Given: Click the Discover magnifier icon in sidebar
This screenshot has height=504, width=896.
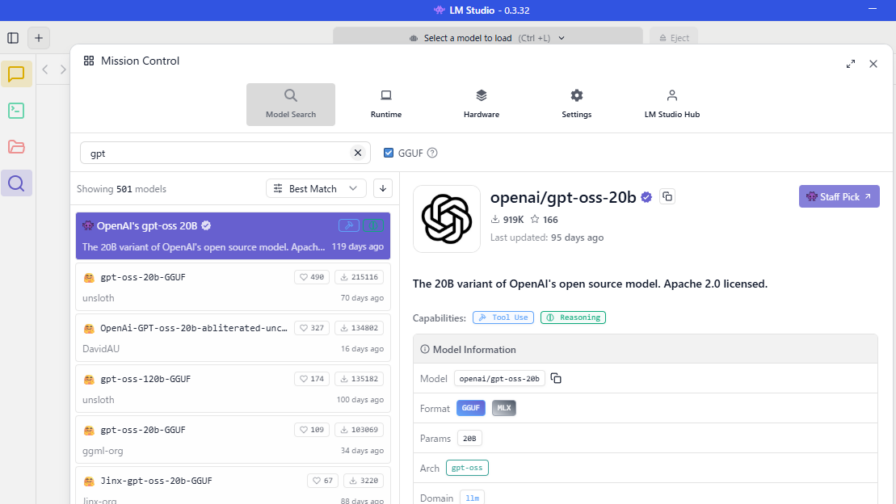Looking at the screenshot, I should 16,183.
